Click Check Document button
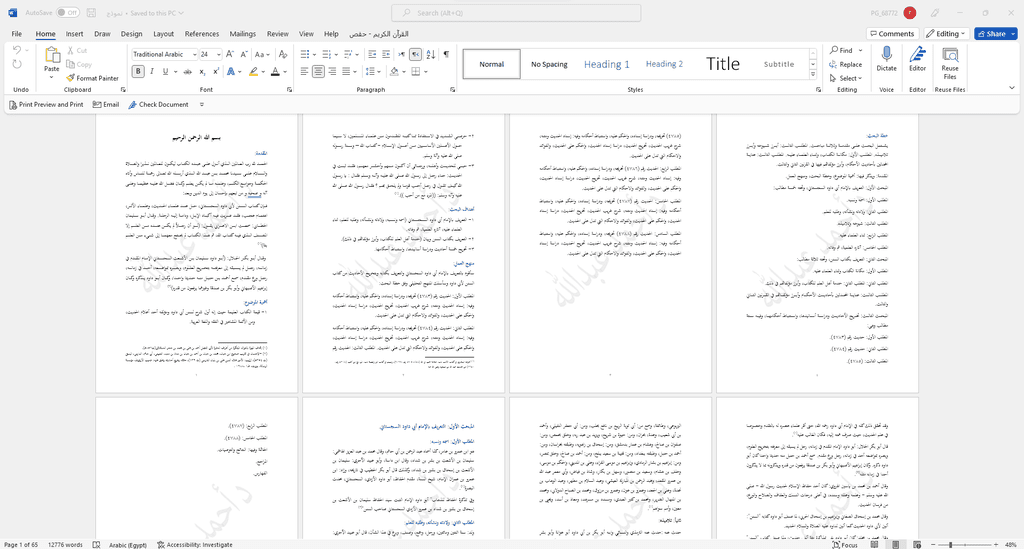 [158, 104]
